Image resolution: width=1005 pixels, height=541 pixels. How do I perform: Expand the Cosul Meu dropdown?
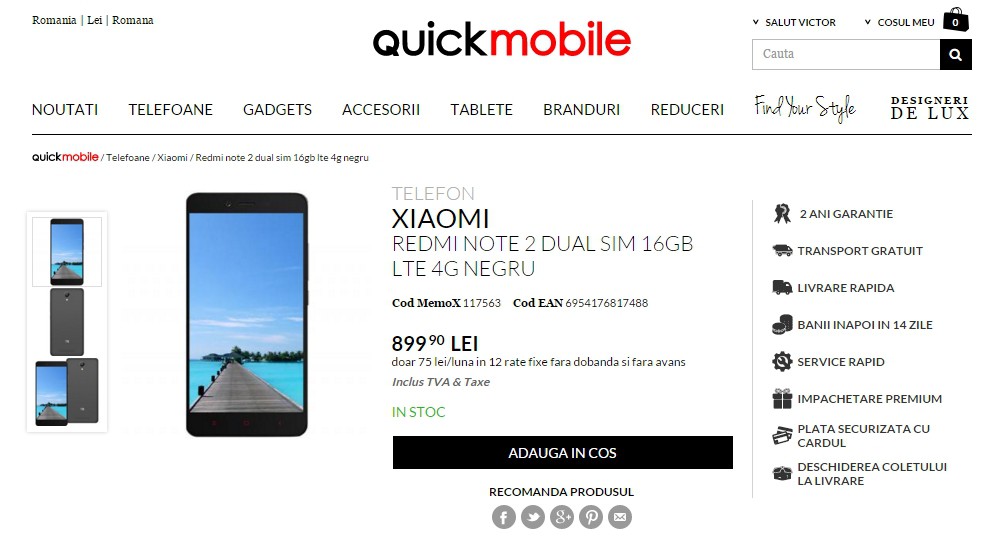[x=899, y=22]
